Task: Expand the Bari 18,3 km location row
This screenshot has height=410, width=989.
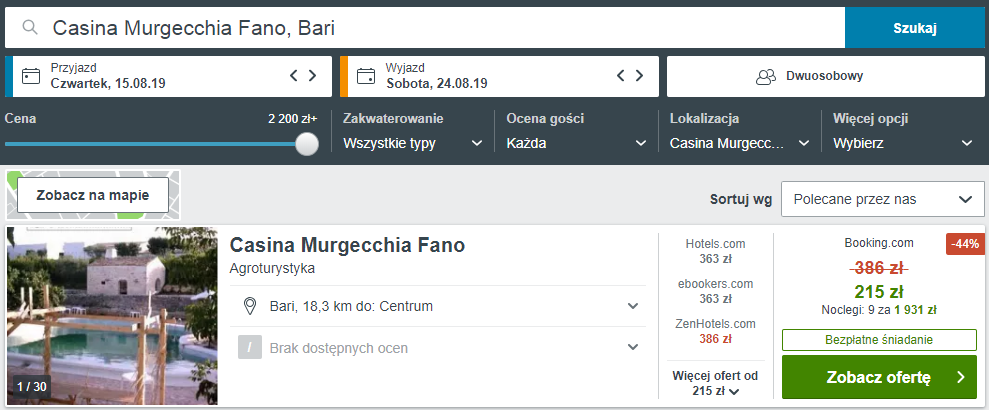Action: (438, 307)
